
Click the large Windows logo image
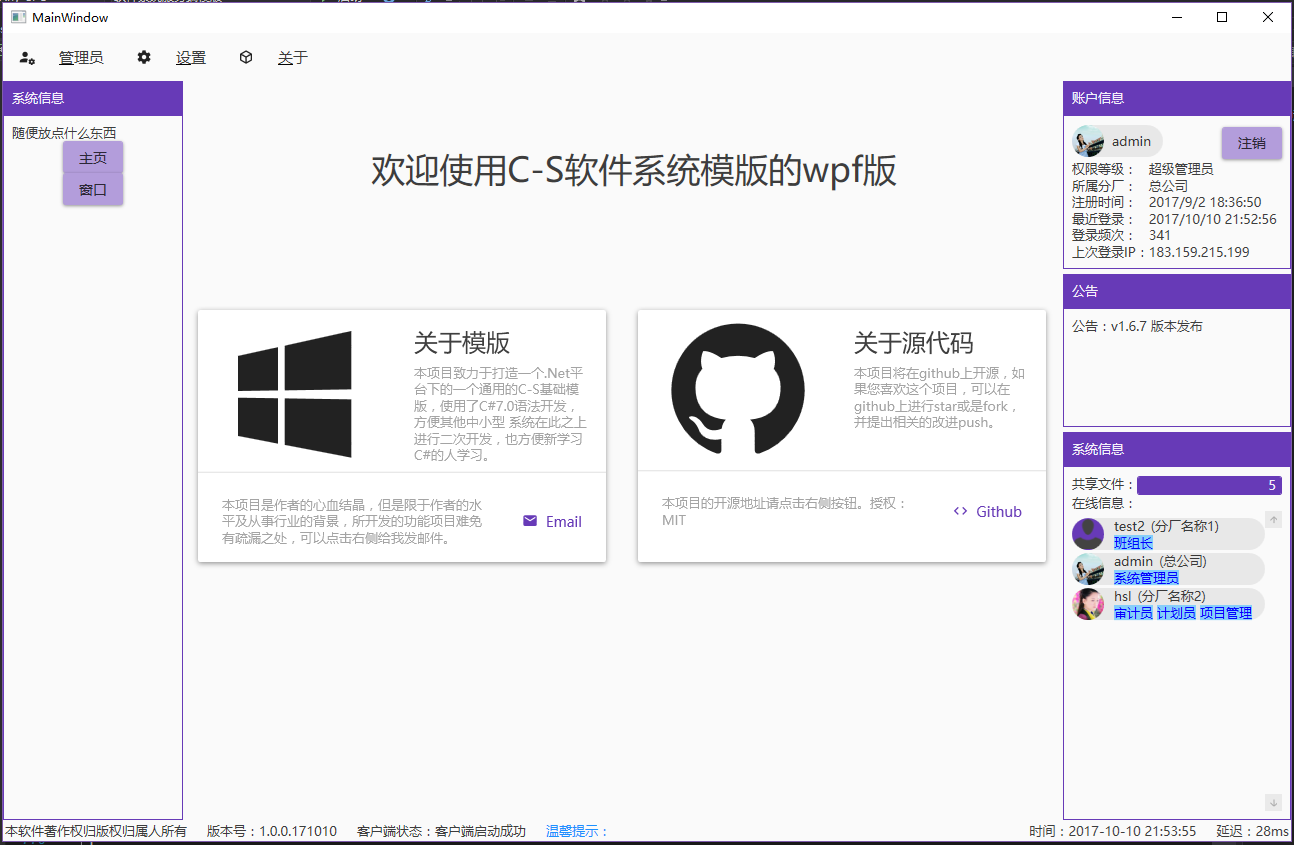[295, 394]
